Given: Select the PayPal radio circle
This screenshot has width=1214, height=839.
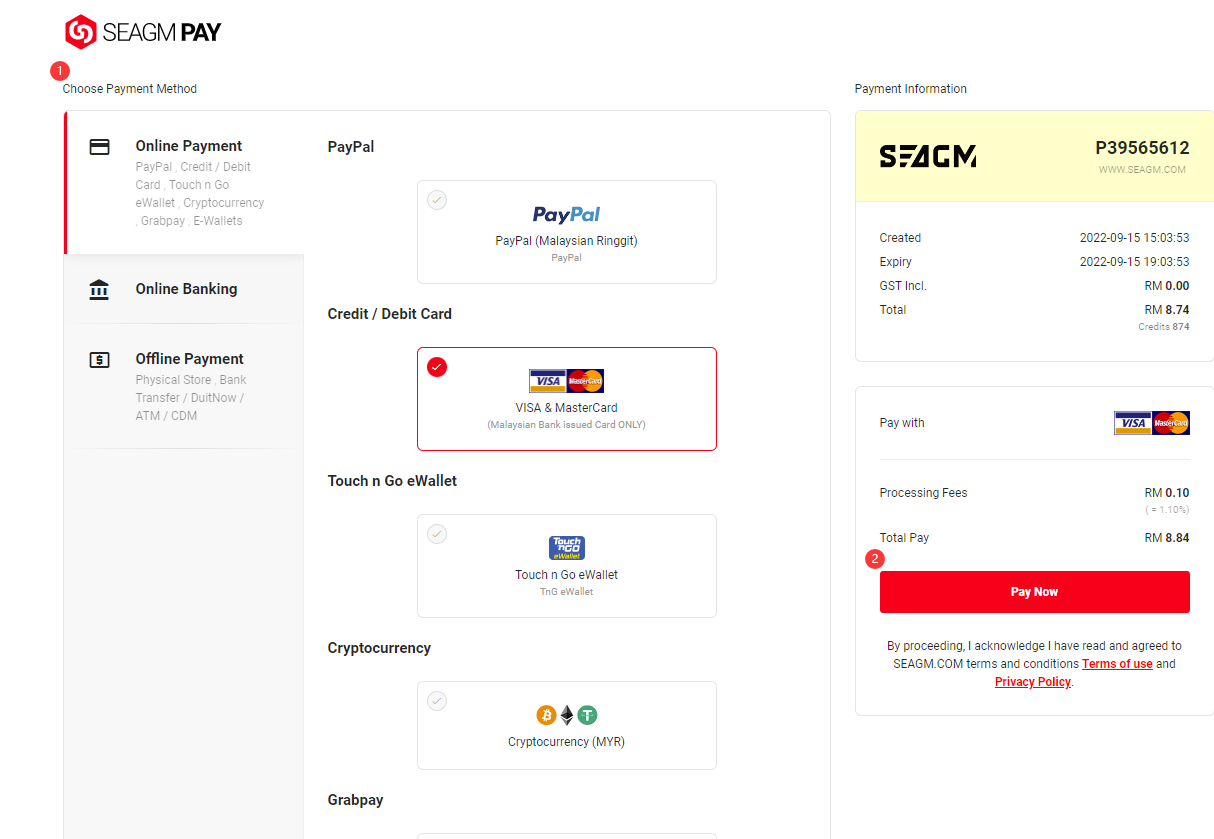Looking at the screenshot, I should 437,200.
